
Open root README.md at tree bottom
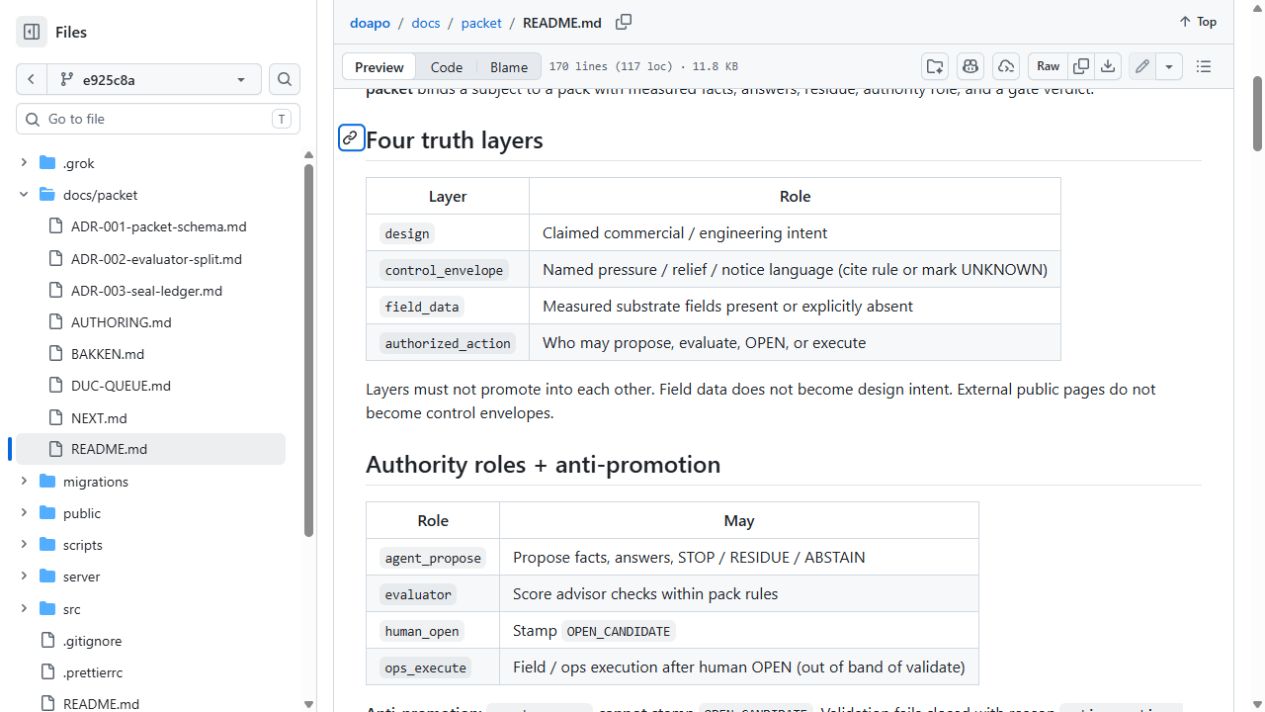pos(101,704)
